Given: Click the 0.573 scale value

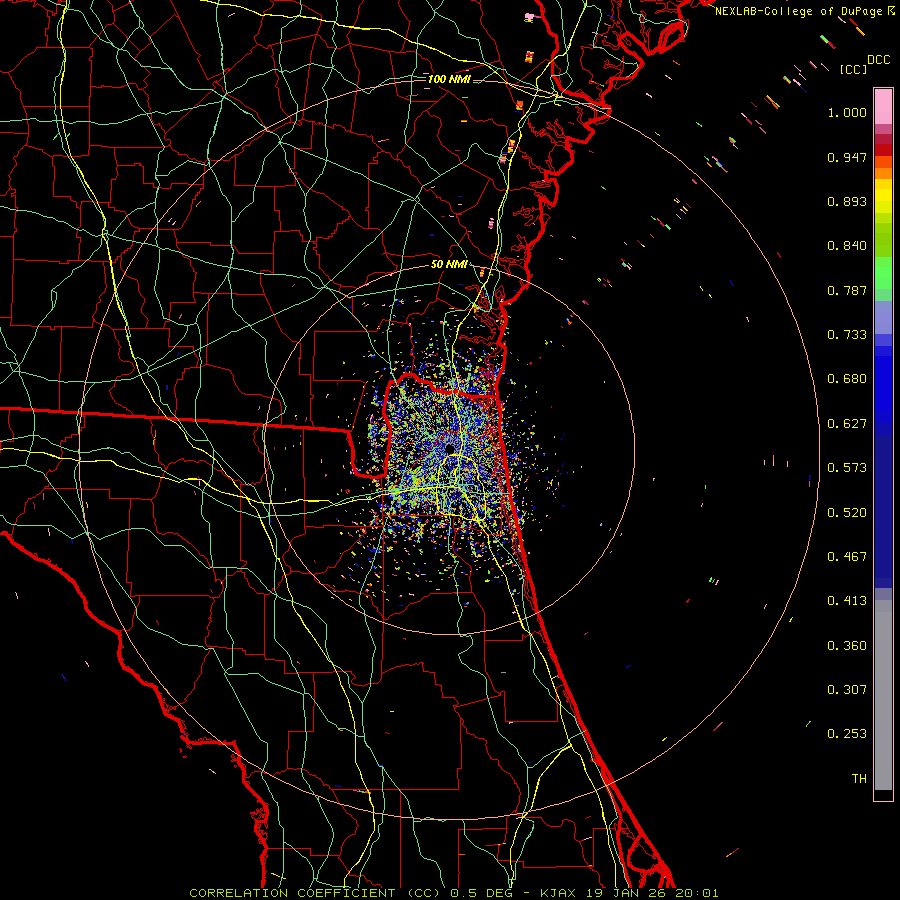Looking at the screenshot, I should click(x=847, y=468).
